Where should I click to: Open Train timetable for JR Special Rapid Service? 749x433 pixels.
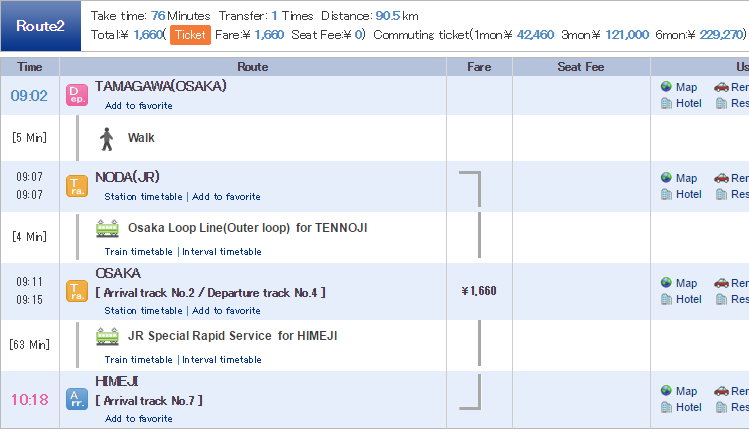139,359
